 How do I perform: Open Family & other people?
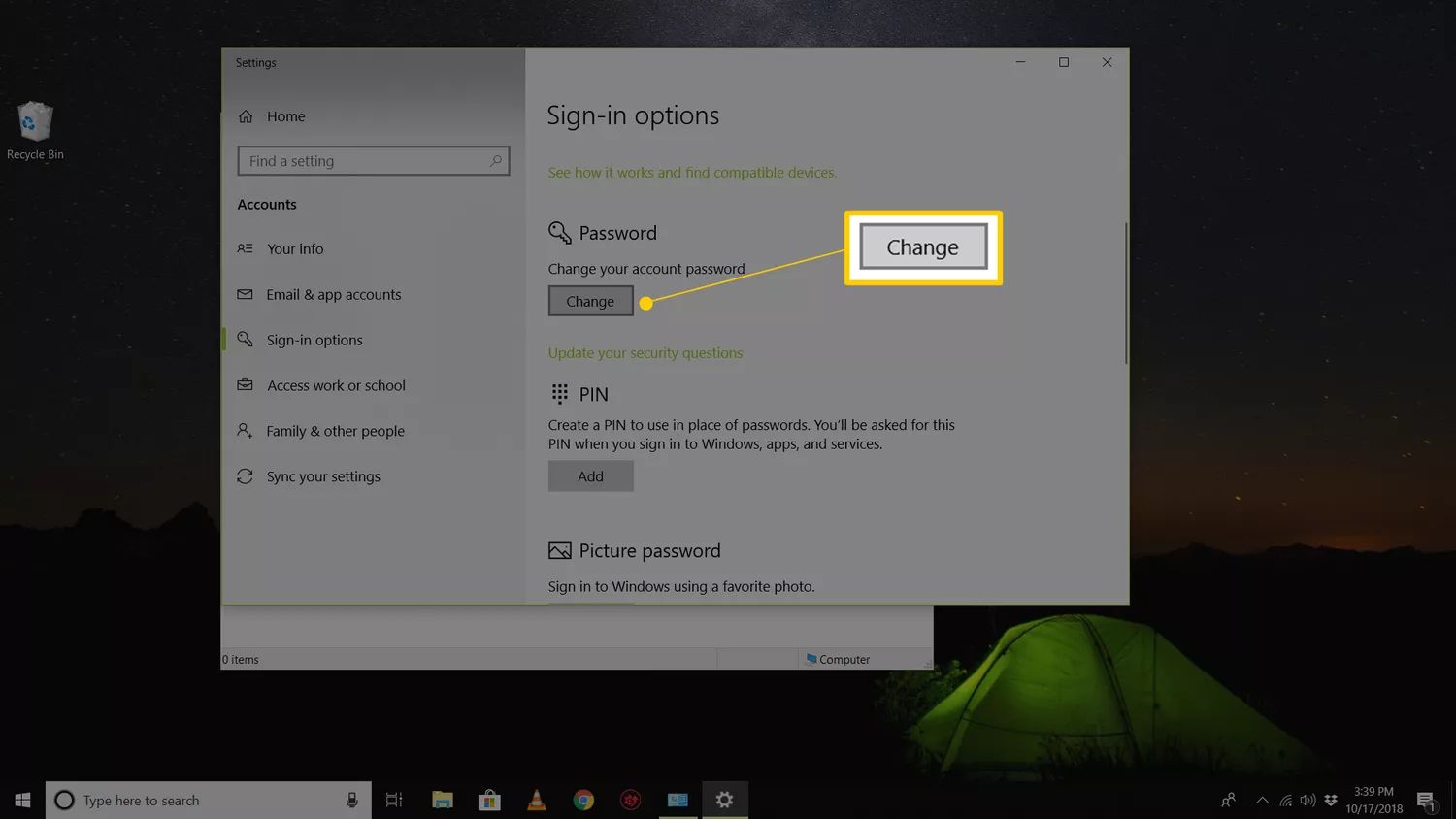pyautogui.click(x=335, y=432)
